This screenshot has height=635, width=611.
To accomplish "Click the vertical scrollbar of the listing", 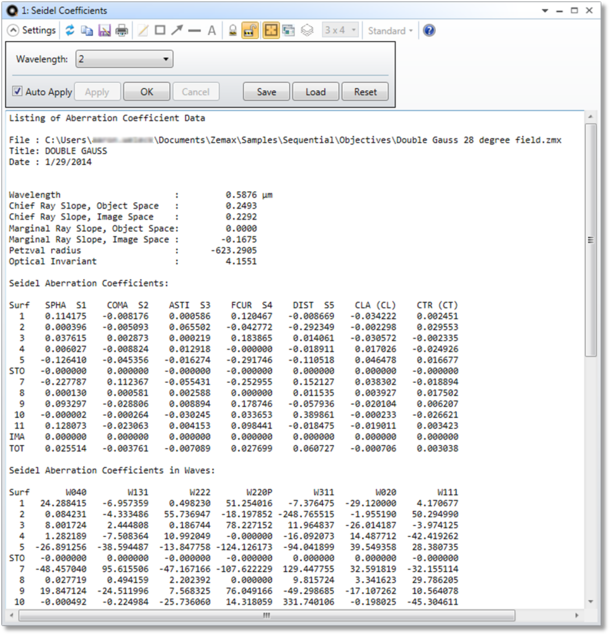I will point(591,300).
